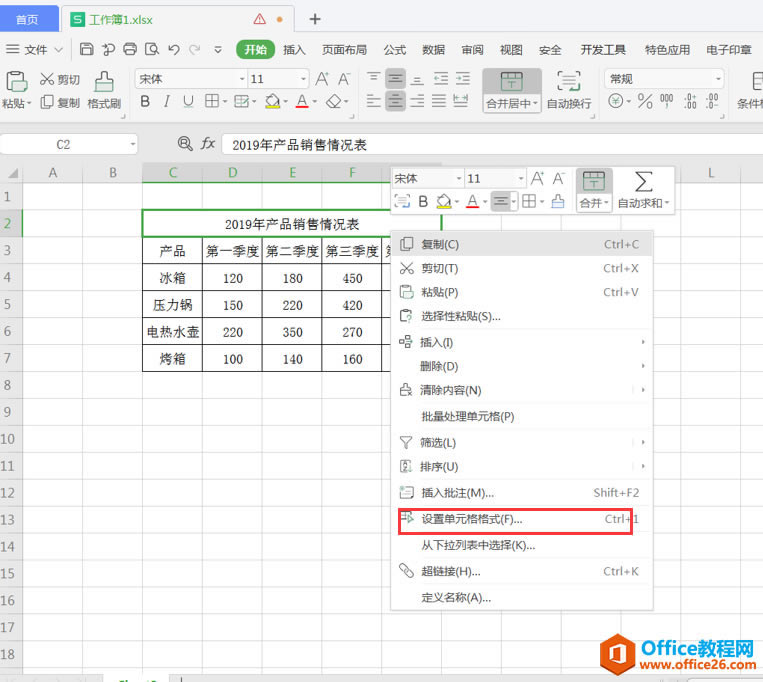Toggle vertical middle alignment in ribbon
763x682 pixels.
pyautogui.click(x=396, y=78)
